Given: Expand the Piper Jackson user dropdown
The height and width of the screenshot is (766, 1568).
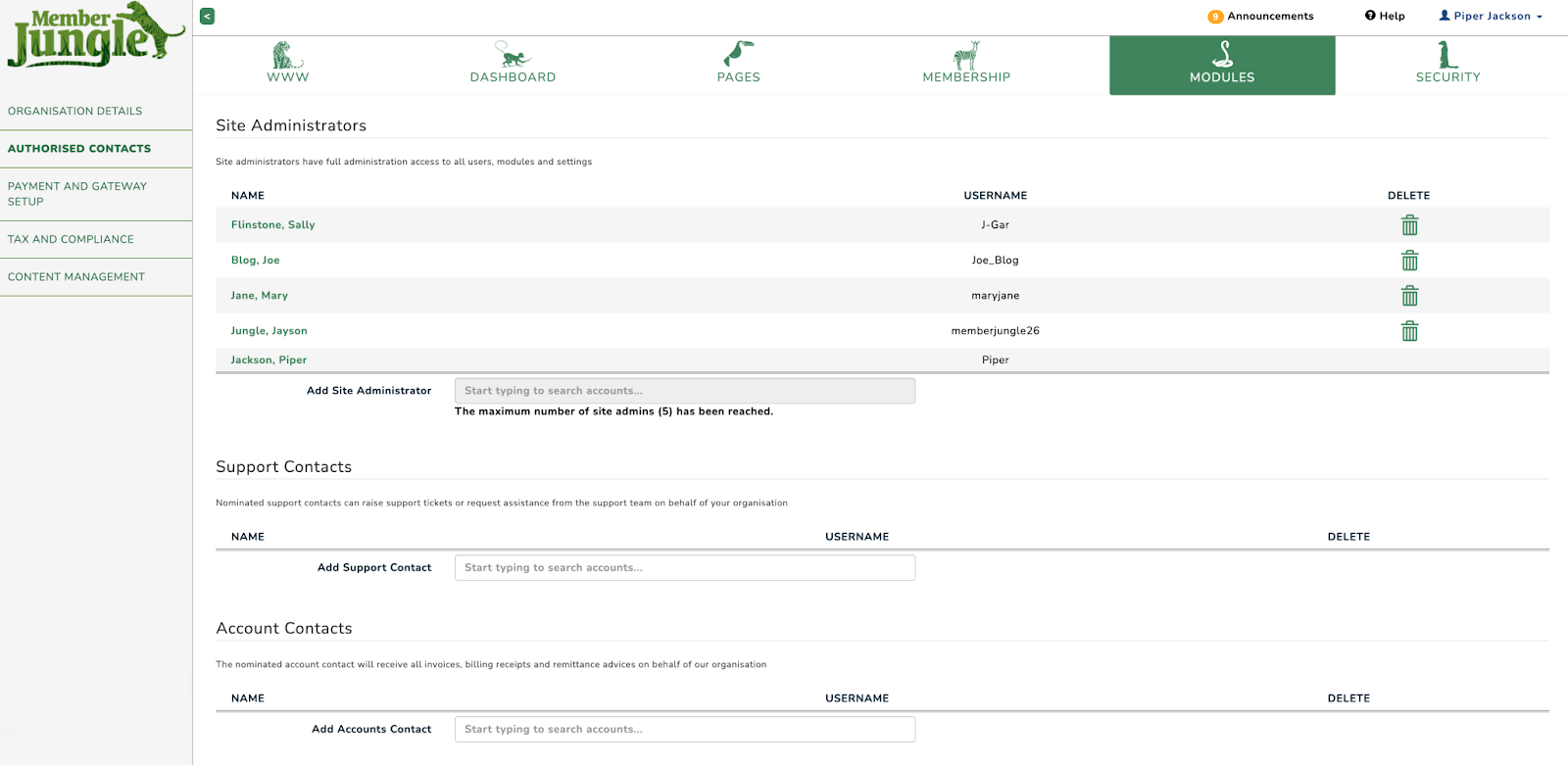Looking at the screenshot, I should 1491,17.
